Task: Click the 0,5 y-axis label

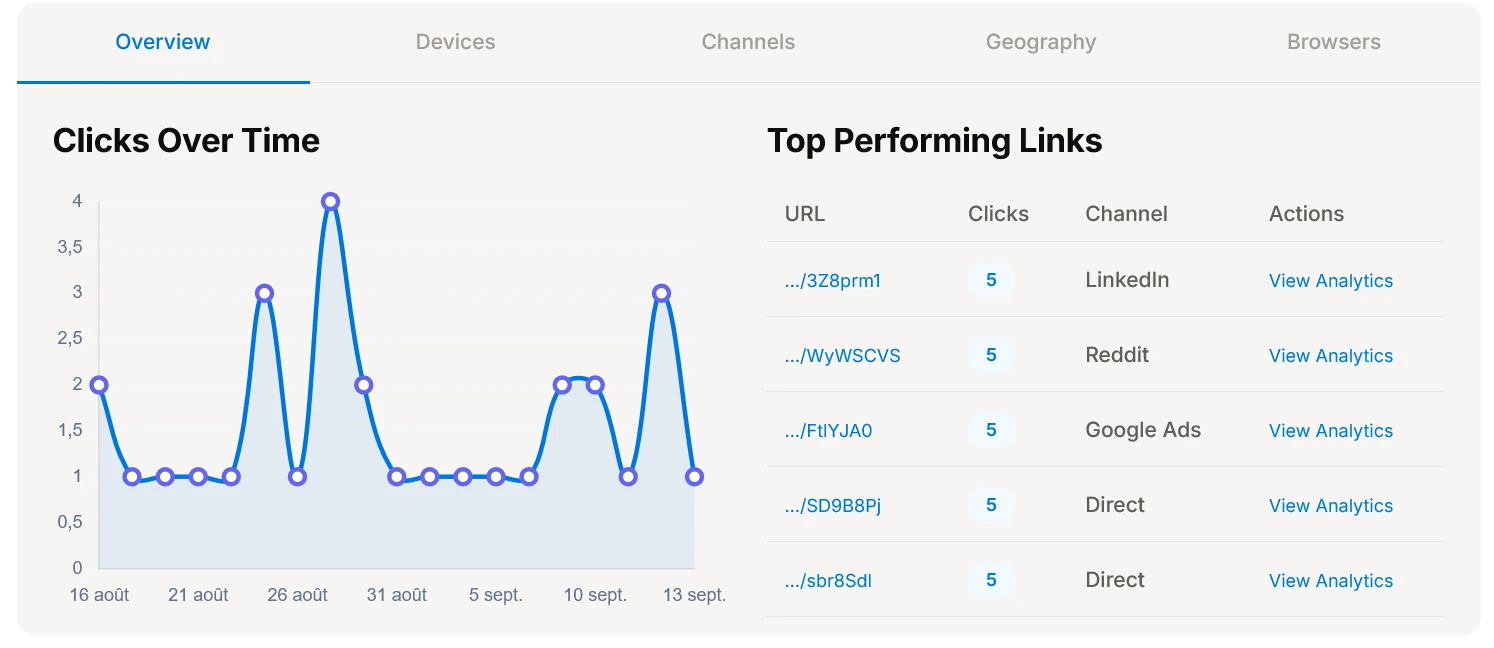Action: tap(69, 523)
